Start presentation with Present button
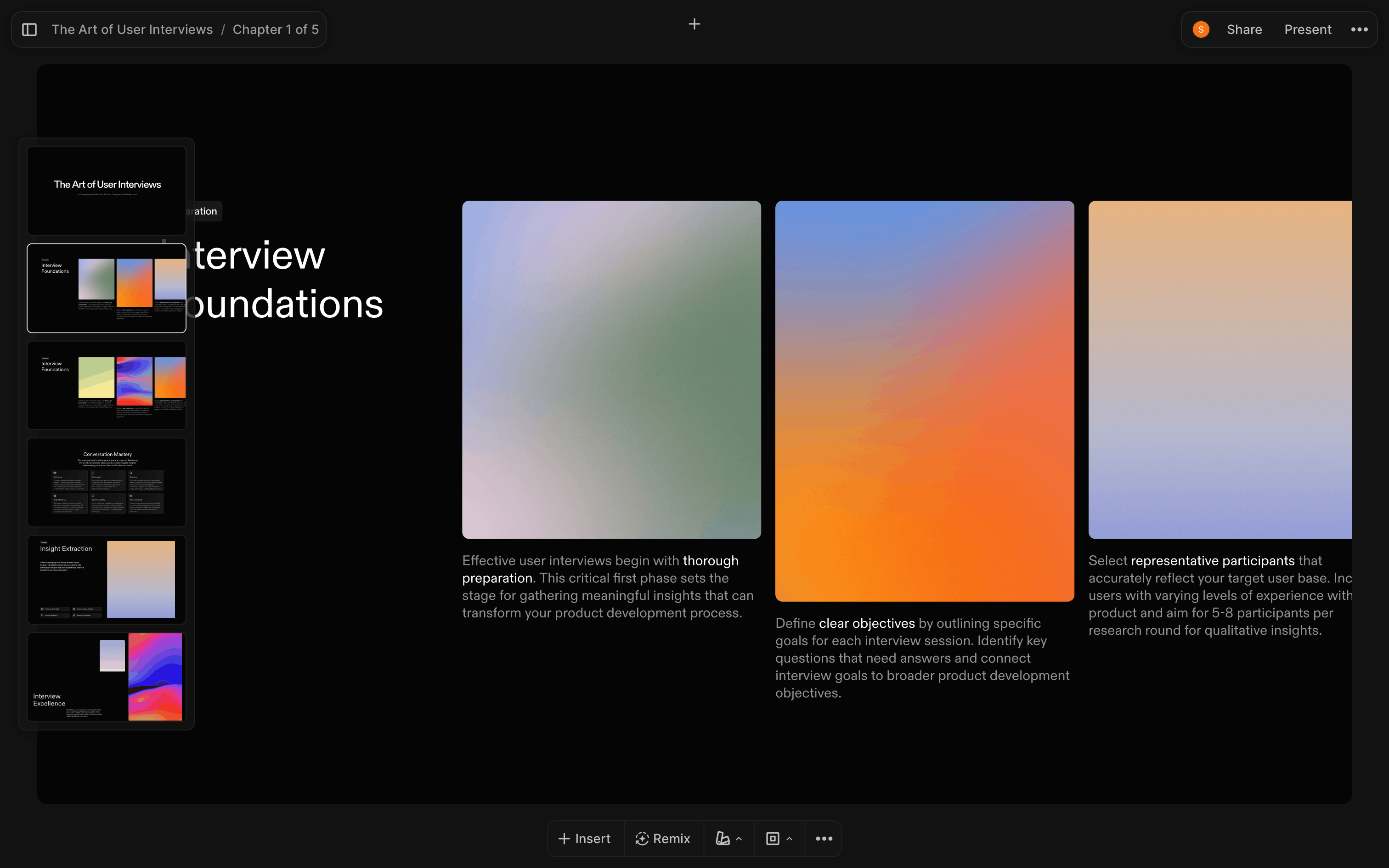The image size is (1389, 868). (1307, 29)
